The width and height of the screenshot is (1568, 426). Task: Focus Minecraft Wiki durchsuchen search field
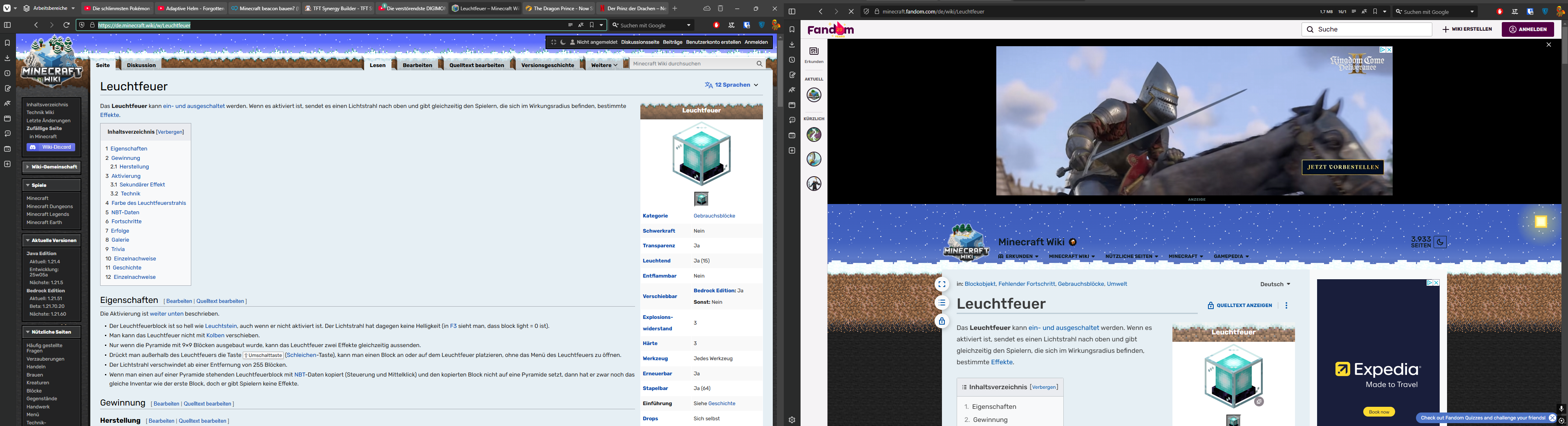[x=692, y=63]
